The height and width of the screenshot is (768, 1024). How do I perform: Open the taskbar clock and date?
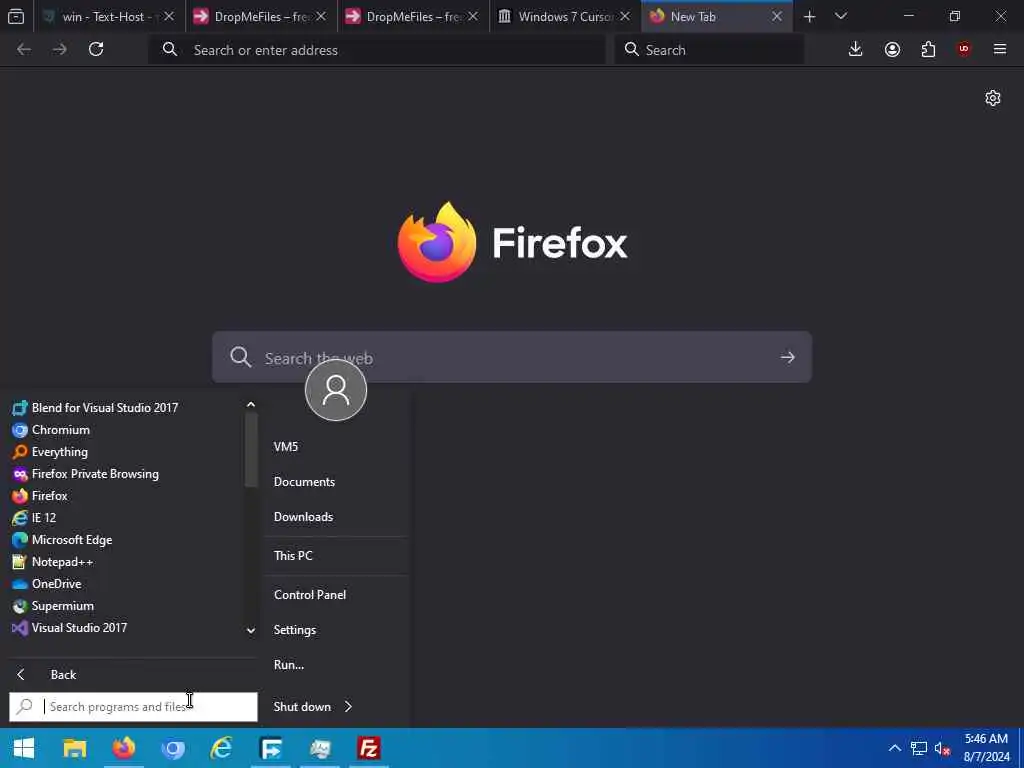click(x=986, y=748)
